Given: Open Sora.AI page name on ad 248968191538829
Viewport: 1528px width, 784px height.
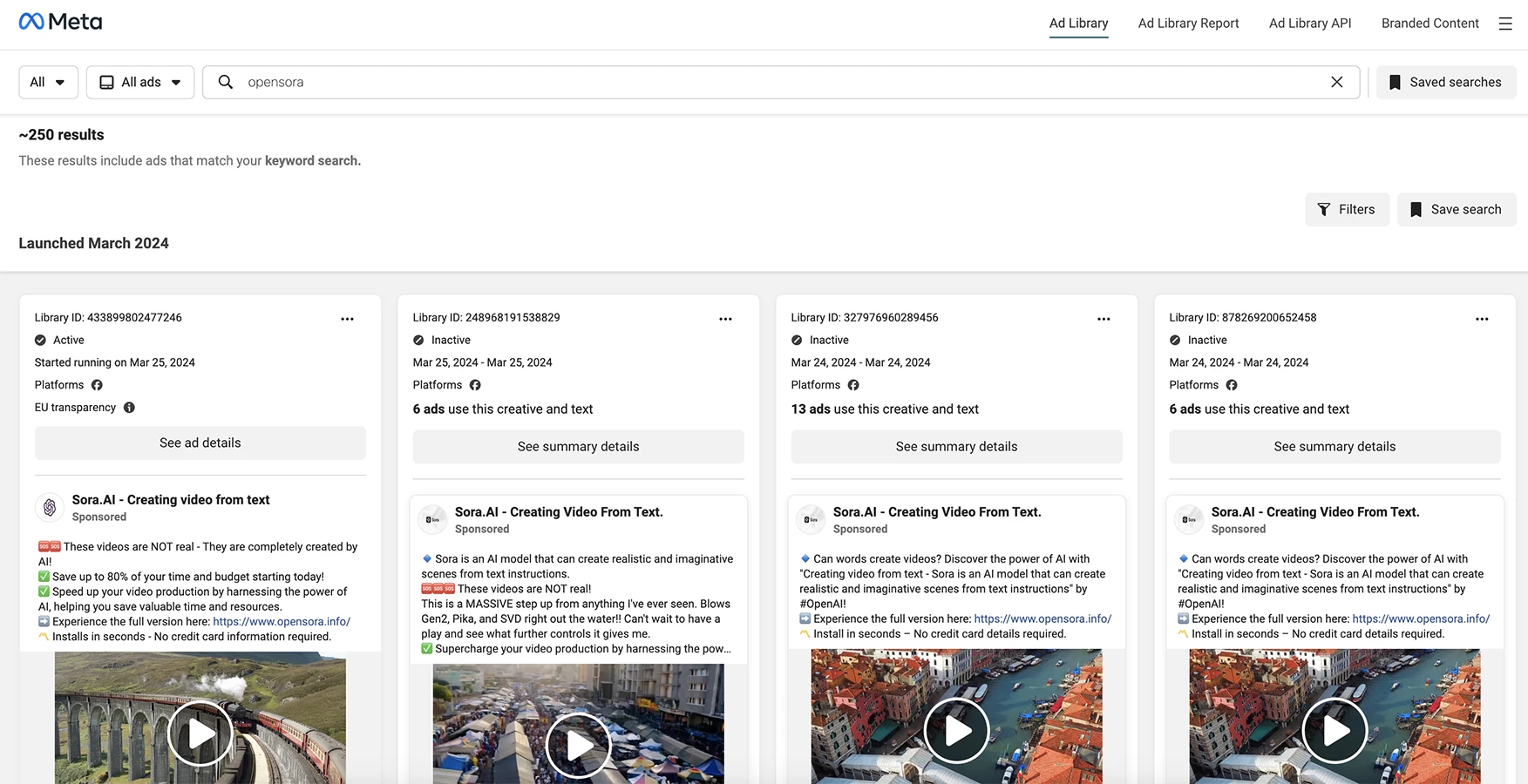Looking at the screenshot, I should coord(559,512).
